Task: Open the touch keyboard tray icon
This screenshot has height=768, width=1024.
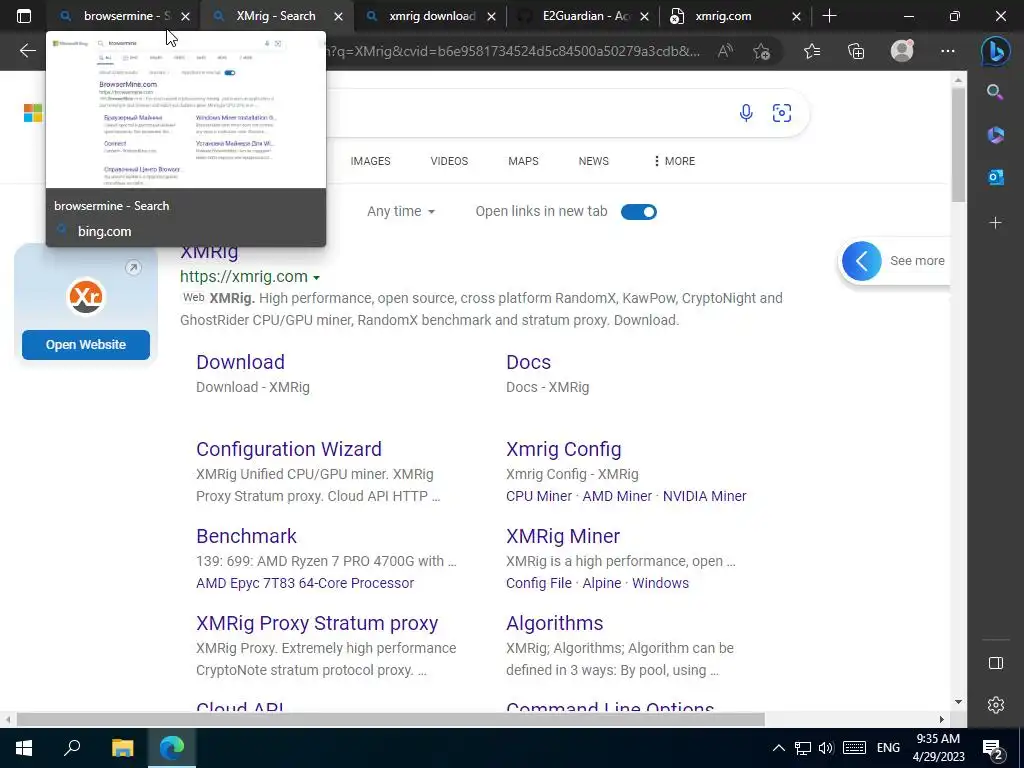Action: coord(854,748)
